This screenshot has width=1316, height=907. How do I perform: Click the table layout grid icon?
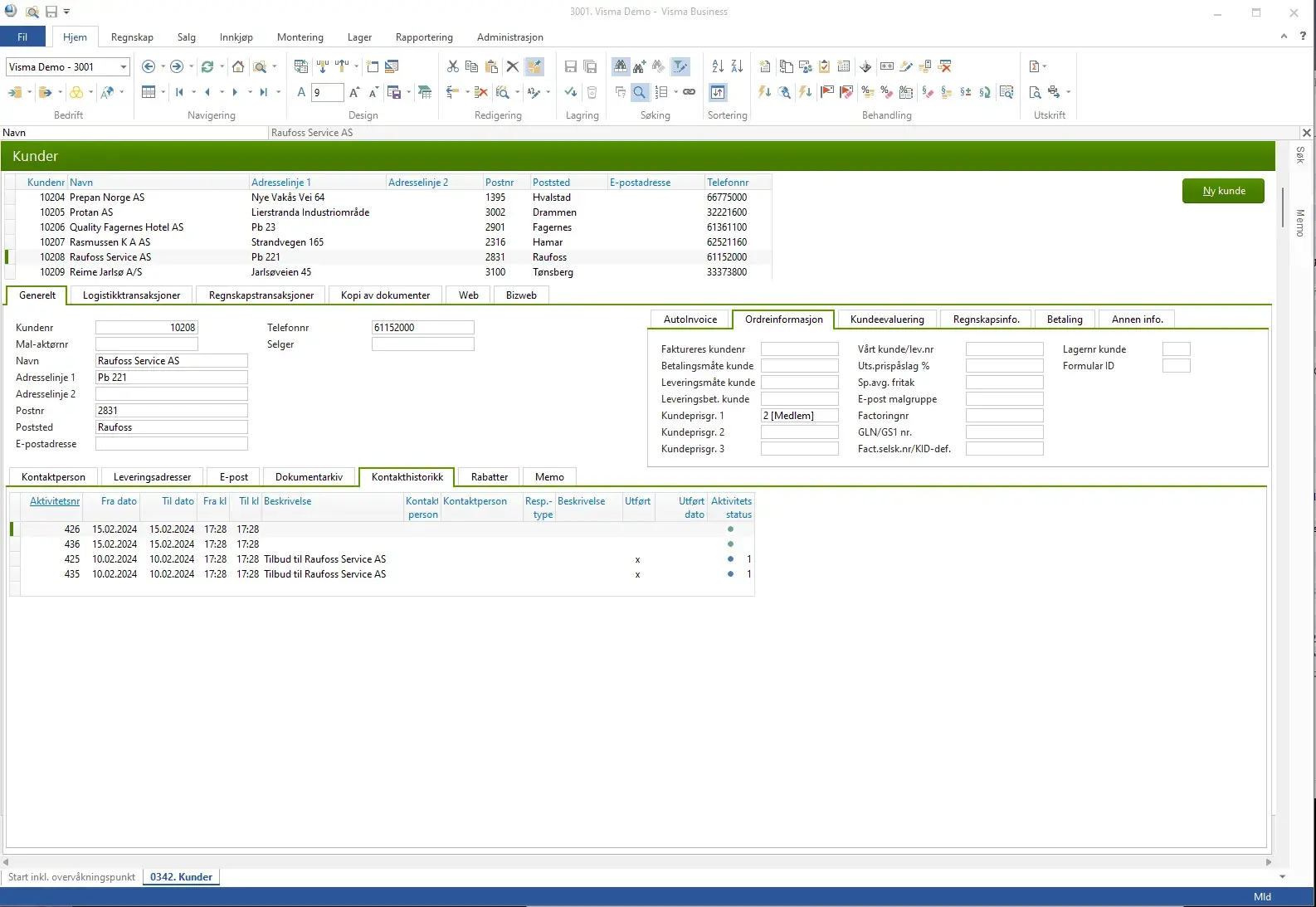[x=149, y=92]
